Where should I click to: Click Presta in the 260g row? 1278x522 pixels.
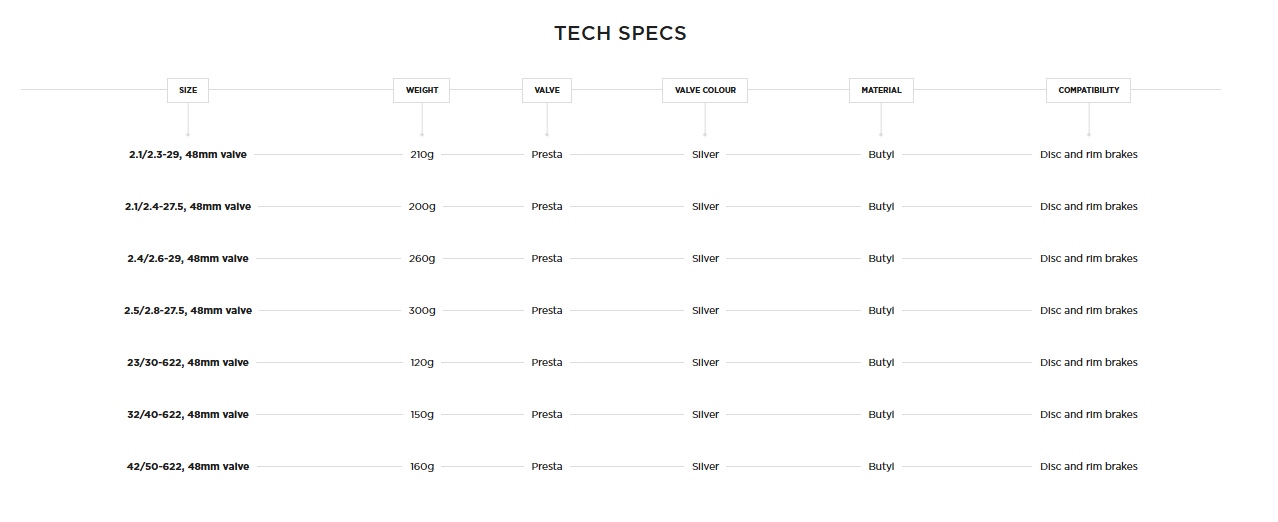tap(547, 259)
